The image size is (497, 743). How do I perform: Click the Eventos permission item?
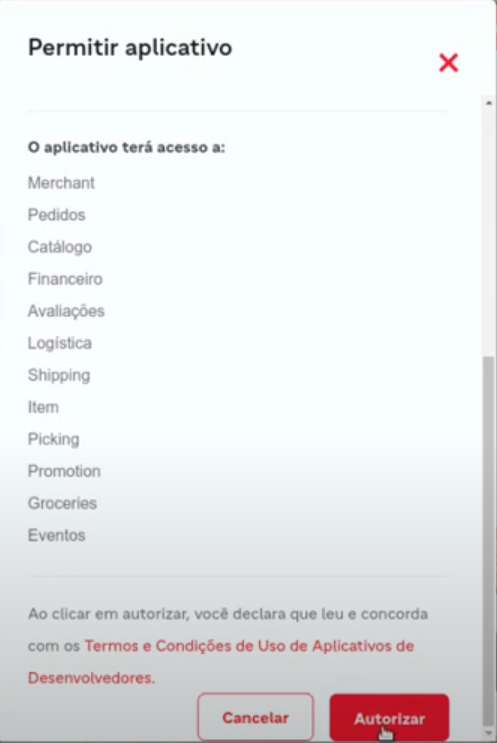(x=56, y=535)
